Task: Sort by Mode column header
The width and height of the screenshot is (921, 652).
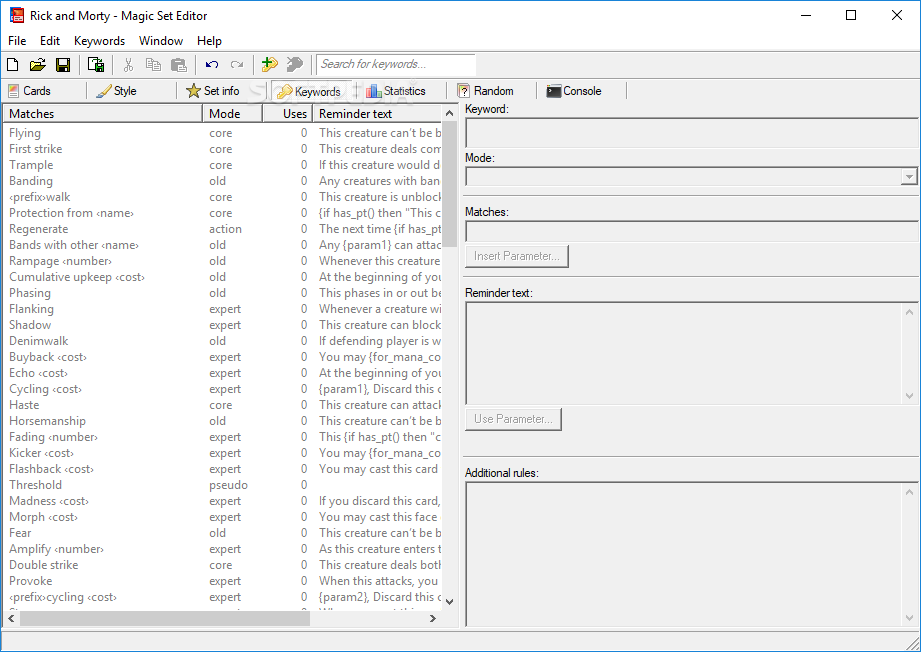Action: coord(233,114)
